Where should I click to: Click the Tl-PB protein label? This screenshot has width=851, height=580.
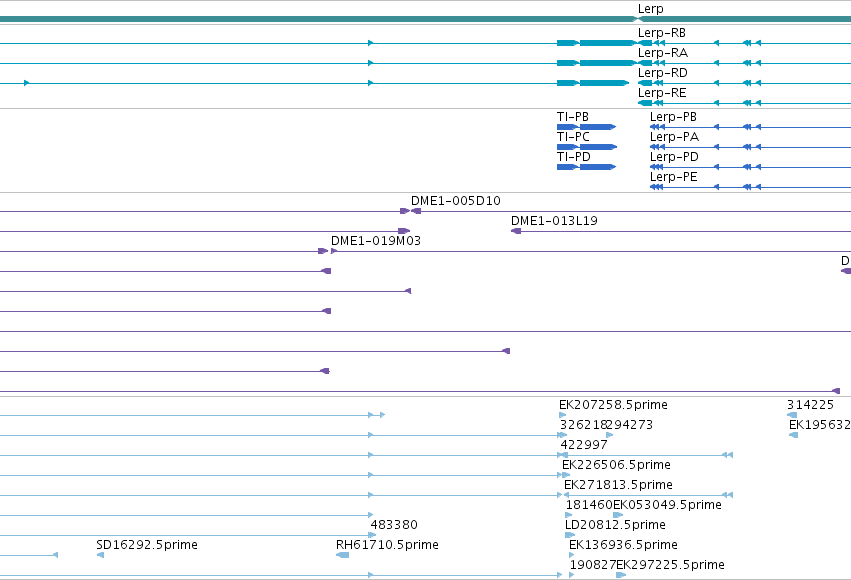tap(573, 117)
